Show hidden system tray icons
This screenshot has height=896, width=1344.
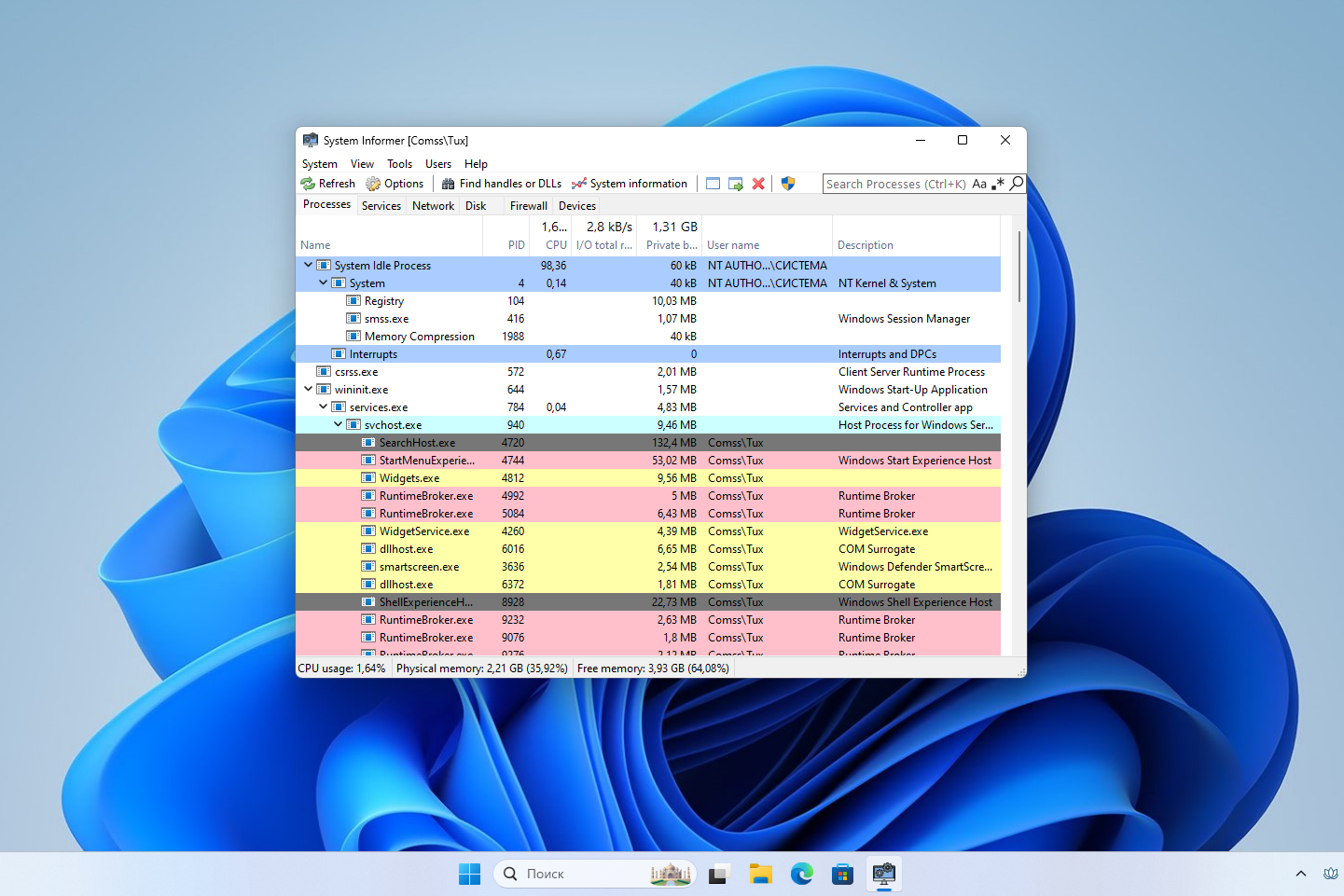[1301, 874]
